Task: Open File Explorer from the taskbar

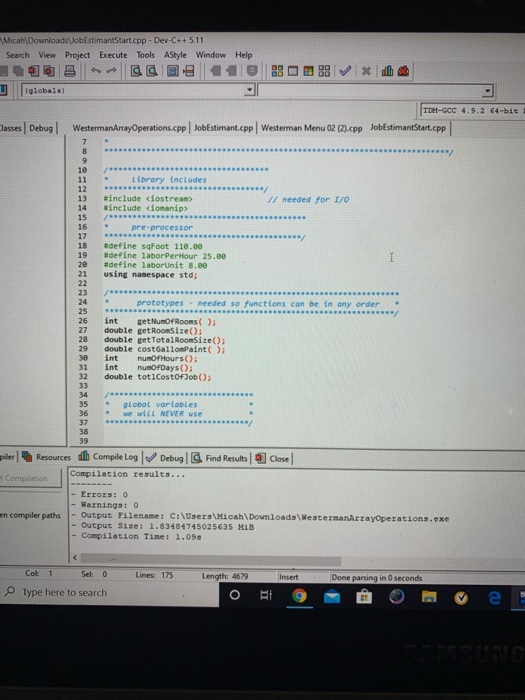Action: (429, 597)
